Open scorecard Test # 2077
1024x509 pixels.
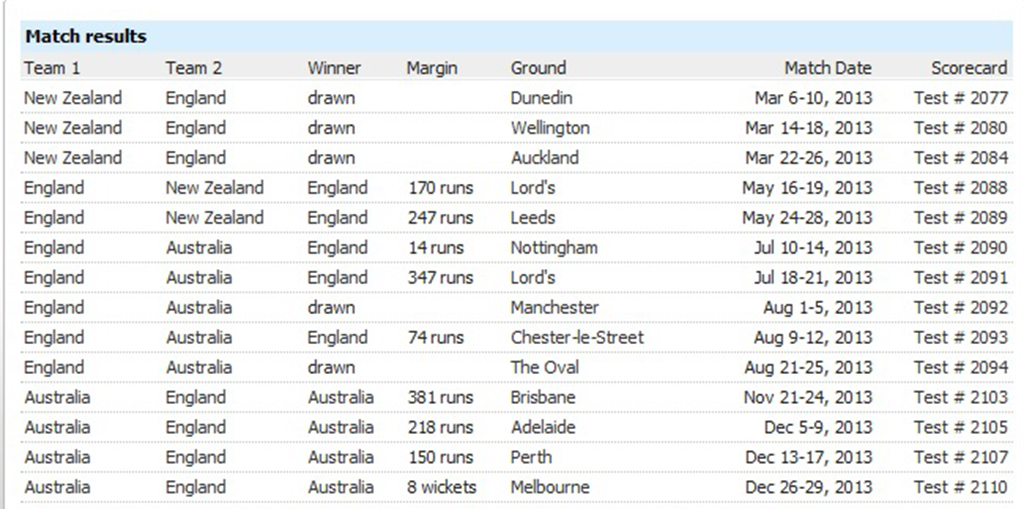click(x=961, y=98)
